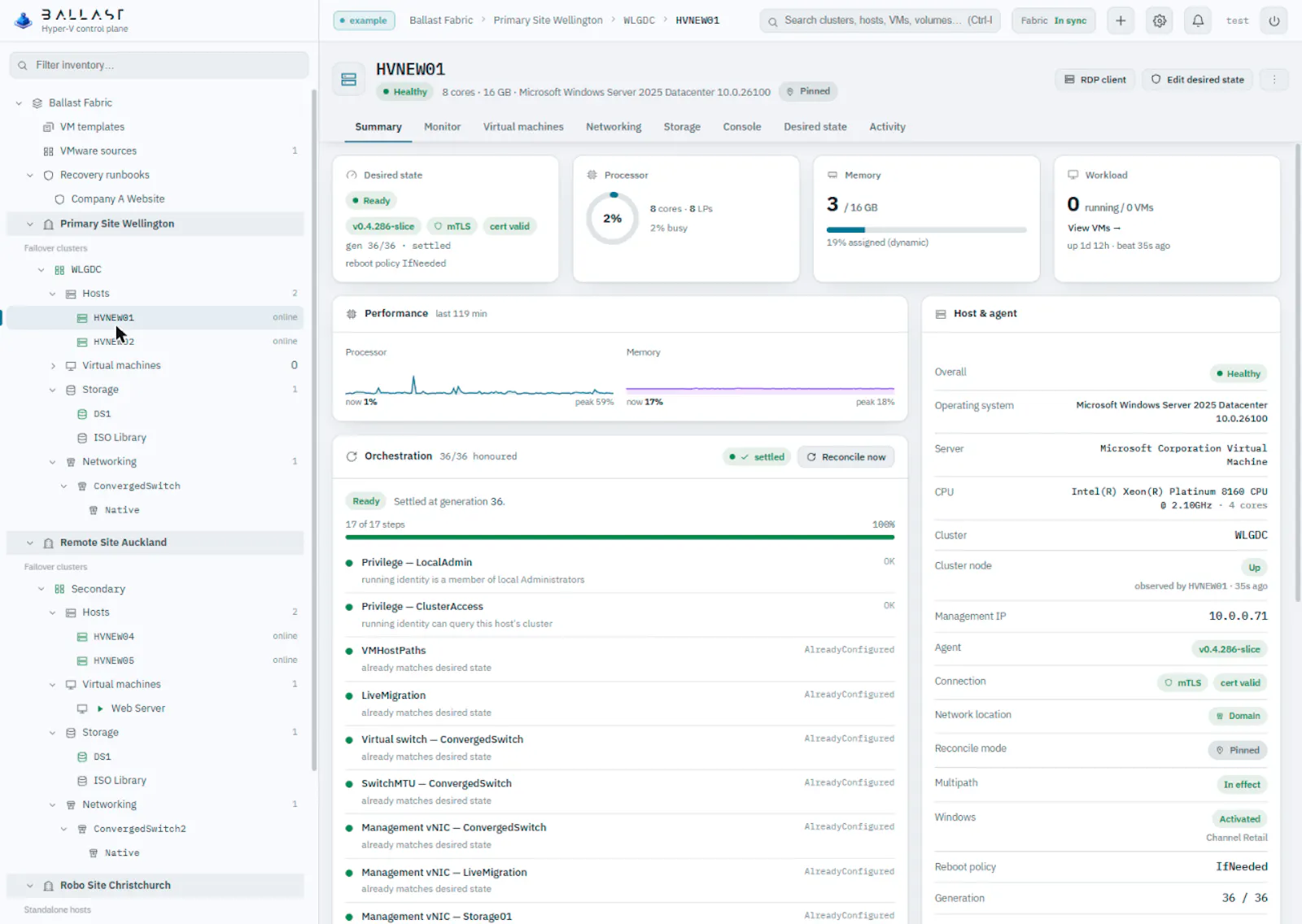Collapse the Storage node under WLGDC

(53, 390)
